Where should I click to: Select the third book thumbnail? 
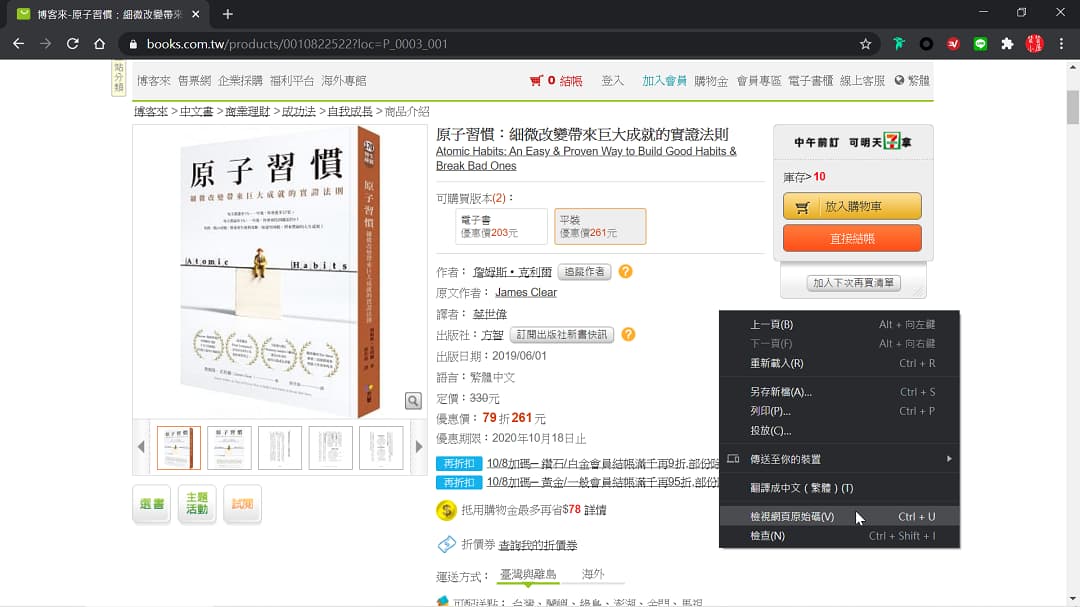(x=280, y=448)
